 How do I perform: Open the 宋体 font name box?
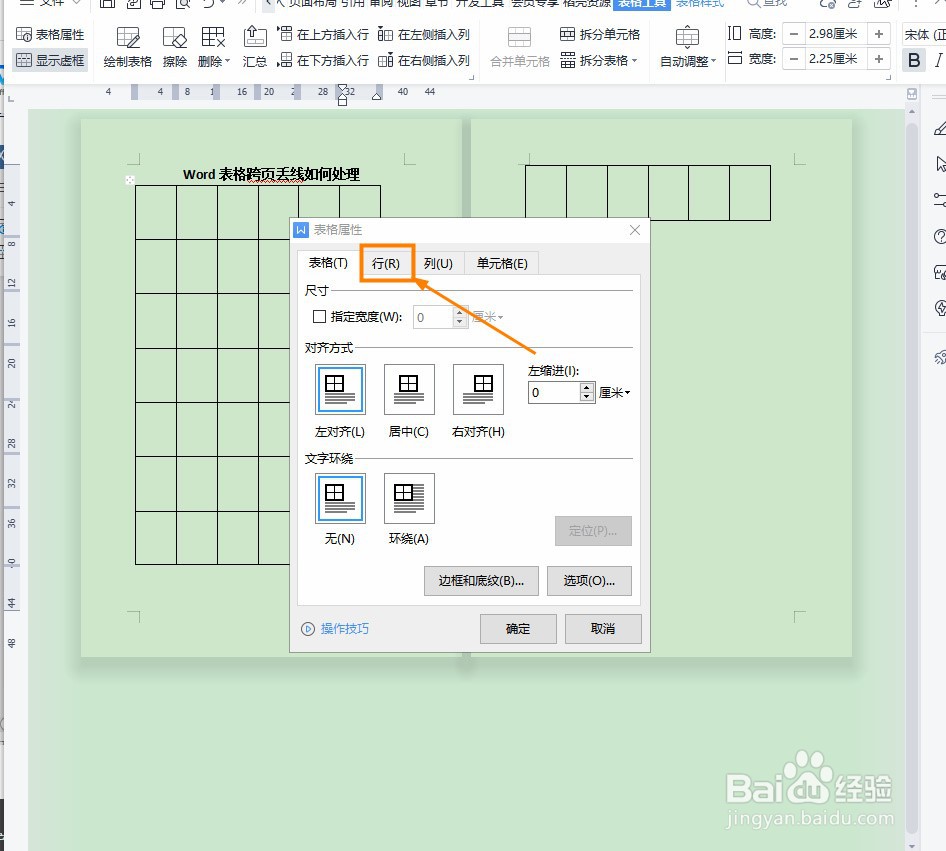click(x=924, y=34)
